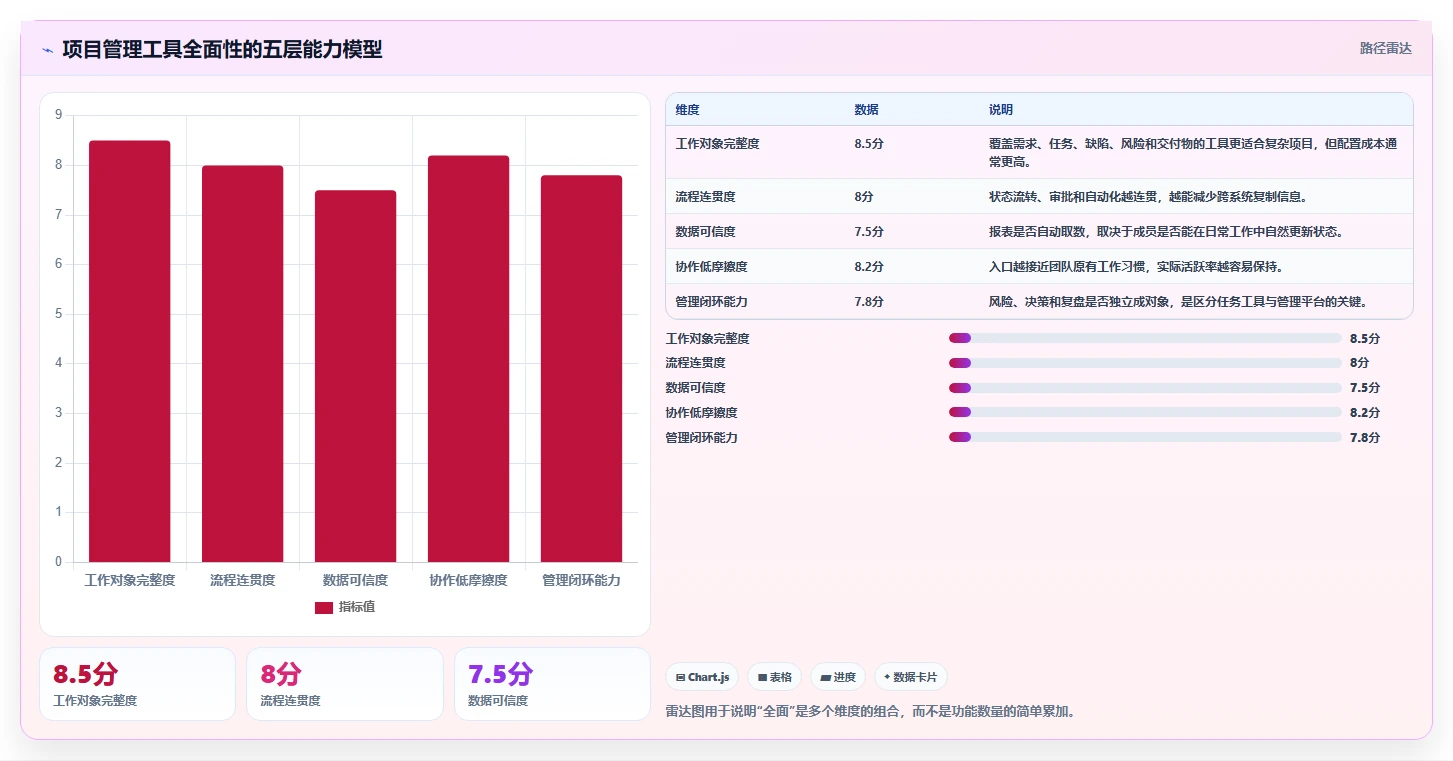The image size is (1453, 761).
Task: Click the 8.2分 label beside progress bar
Action: [x=1365, y=413]
